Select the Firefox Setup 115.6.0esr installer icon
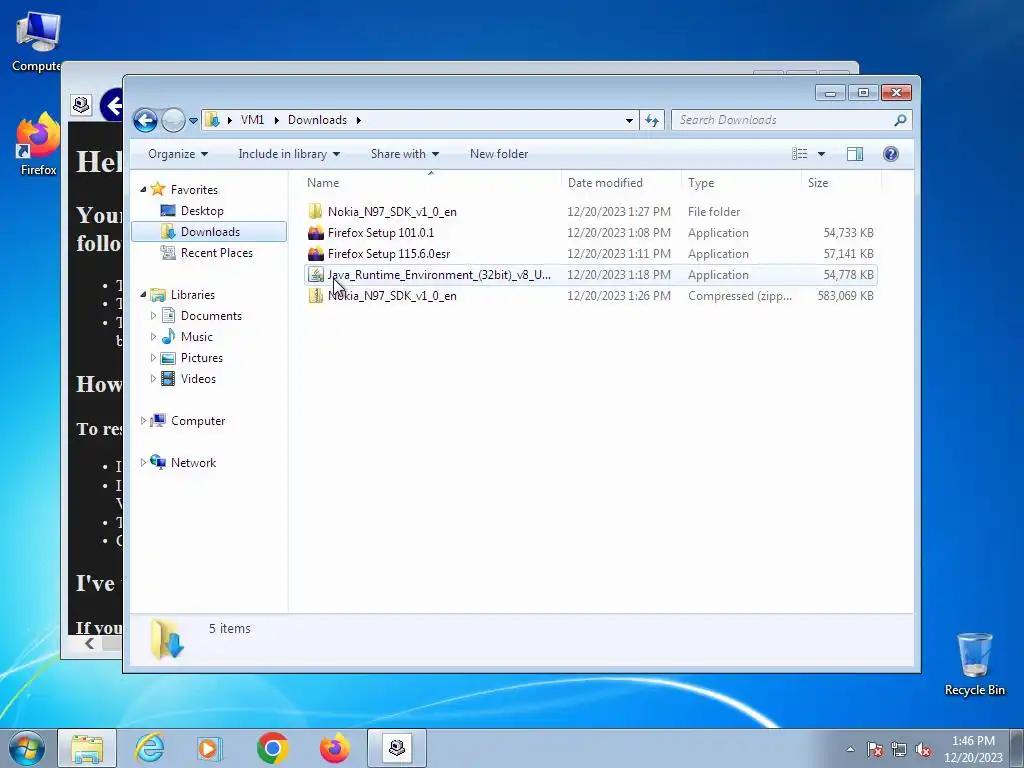The height and width of the screenshot is (768, 1024). [316, 254]
